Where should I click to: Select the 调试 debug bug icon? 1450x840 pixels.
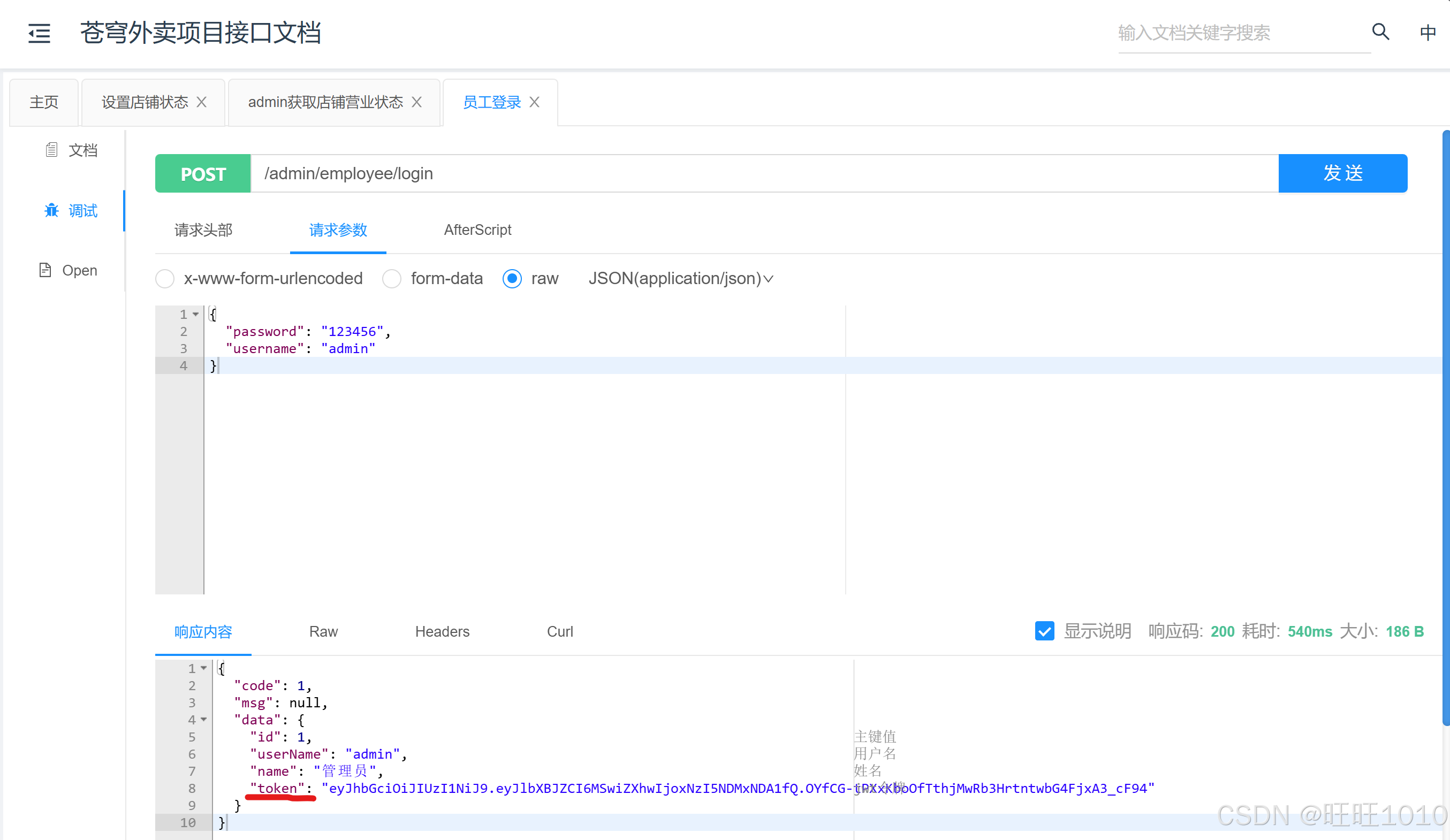(x=52, y=211)
